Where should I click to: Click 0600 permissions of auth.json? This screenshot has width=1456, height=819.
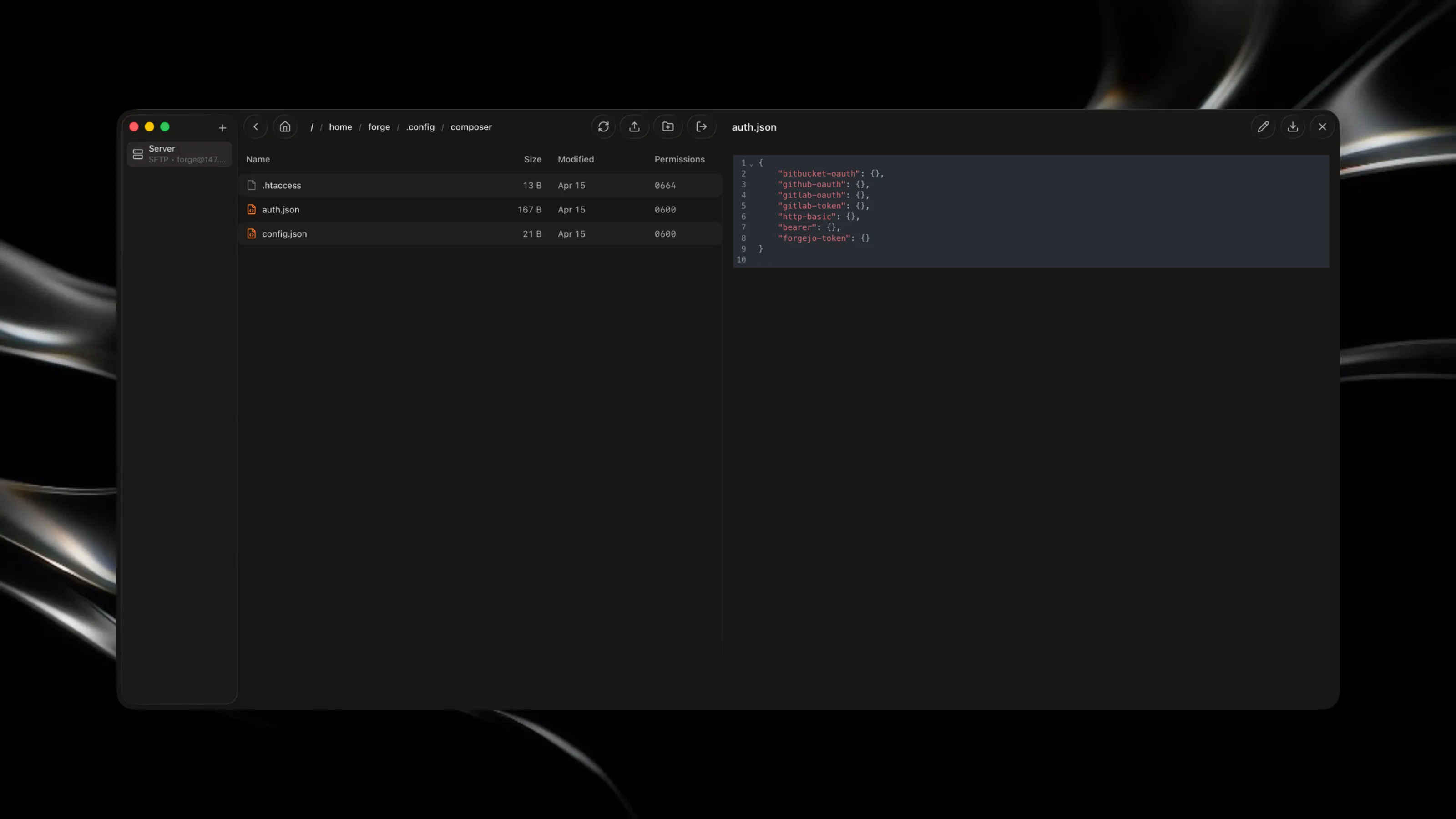click(665, 210)
